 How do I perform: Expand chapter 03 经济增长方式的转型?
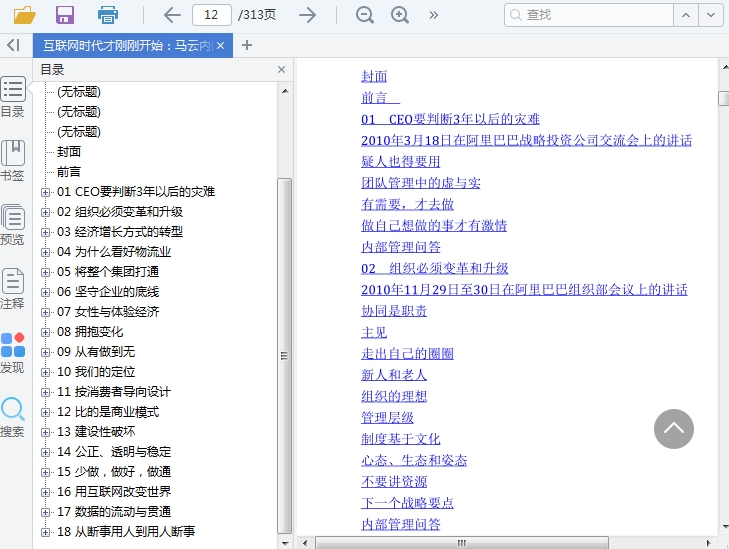(45, 232)
